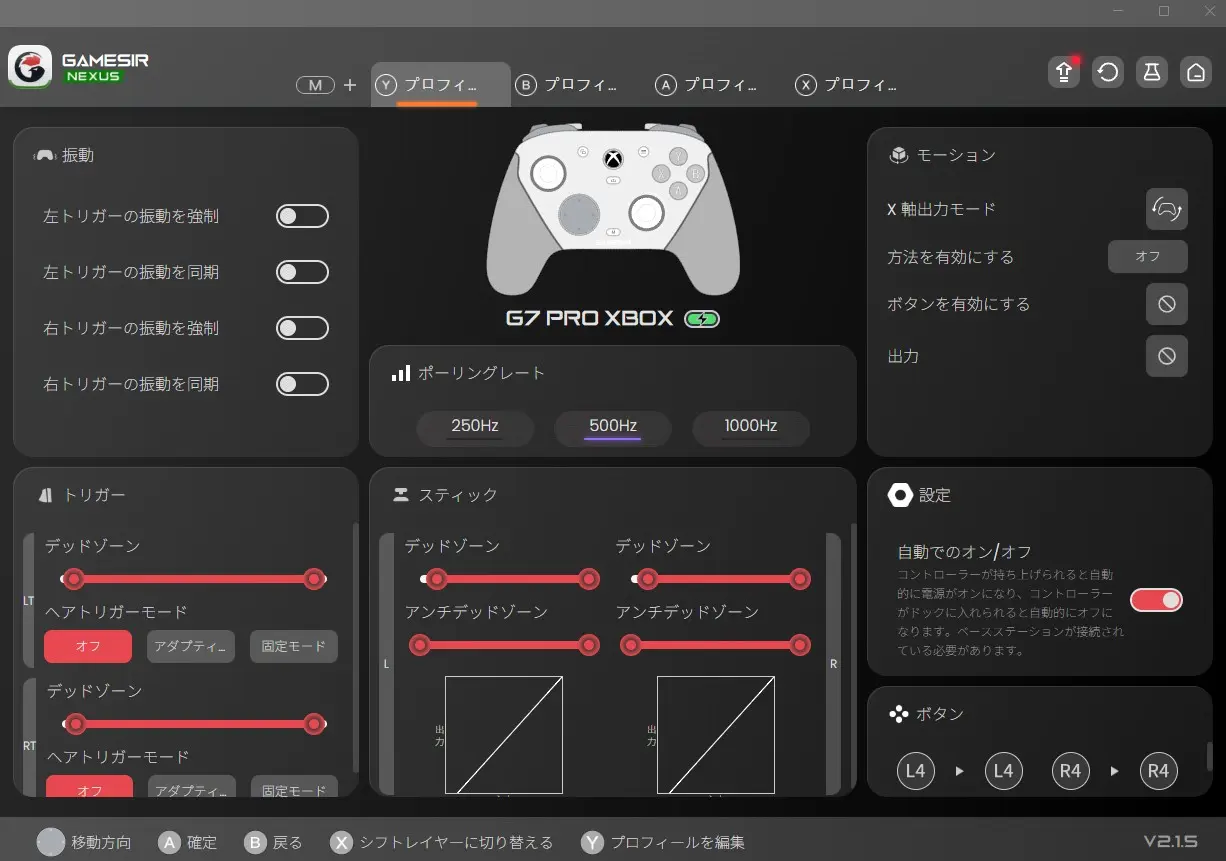Image resolution: width=1226 pixels, height=861 pixels.
Task: Click the ボタンを有効にする disabled icon
Action: (1166, 304)
